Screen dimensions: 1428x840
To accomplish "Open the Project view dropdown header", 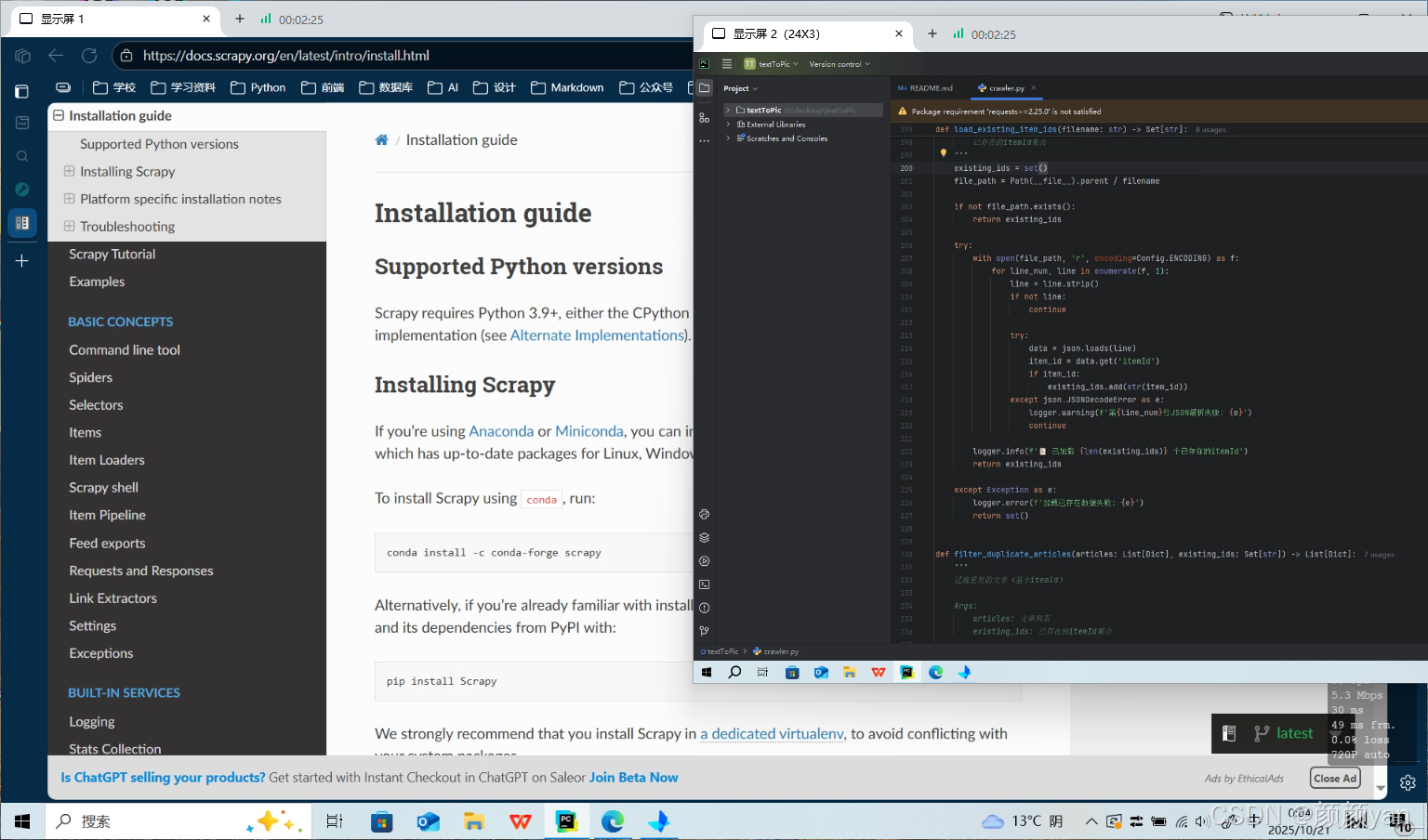I will tap(741, 88).
